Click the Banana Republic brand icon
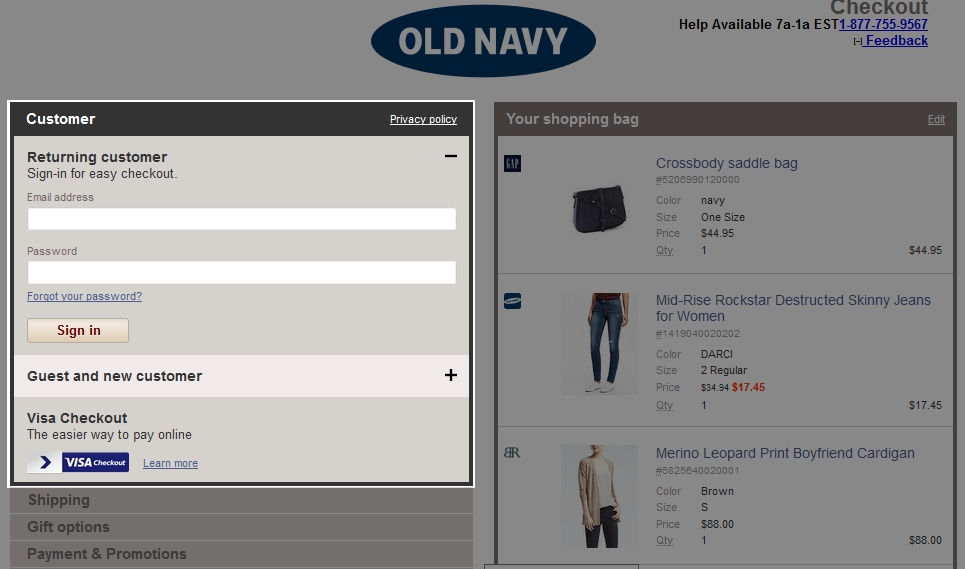This screenshot has width=965, height=569. pos(512,453)
